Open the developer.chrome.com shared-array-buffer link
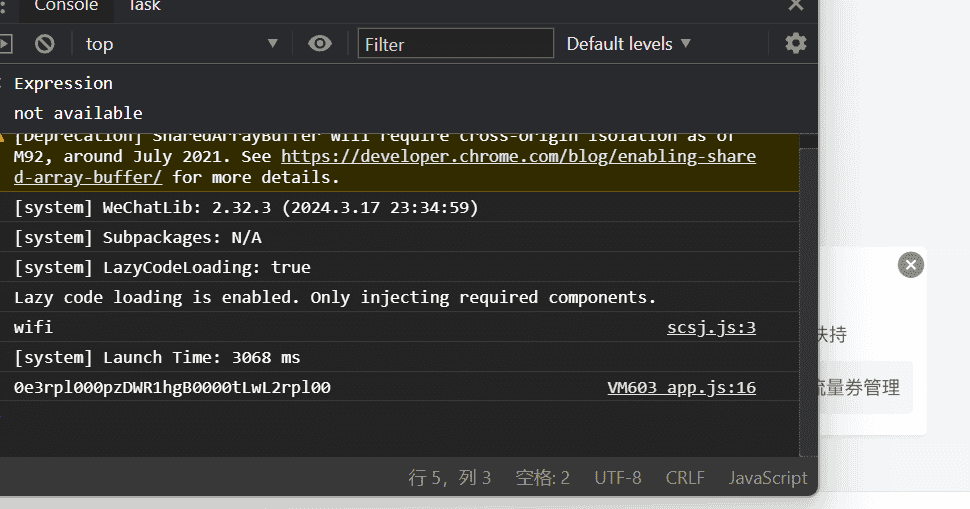Viewport: 970px width, 509px height. 518,157
